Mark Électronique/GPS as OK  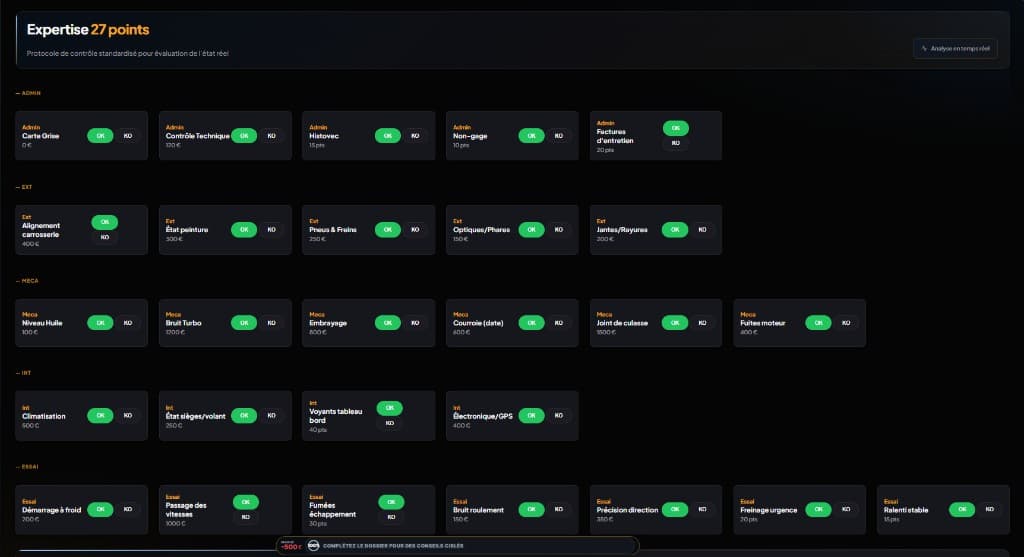pos(531,415)
